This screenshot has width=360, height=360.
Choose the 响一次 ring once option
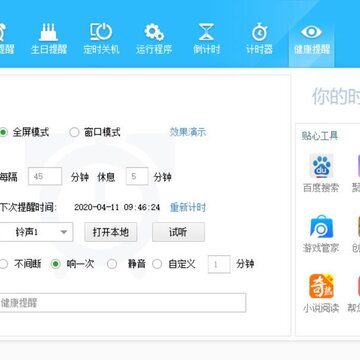[x=55, y=264]
